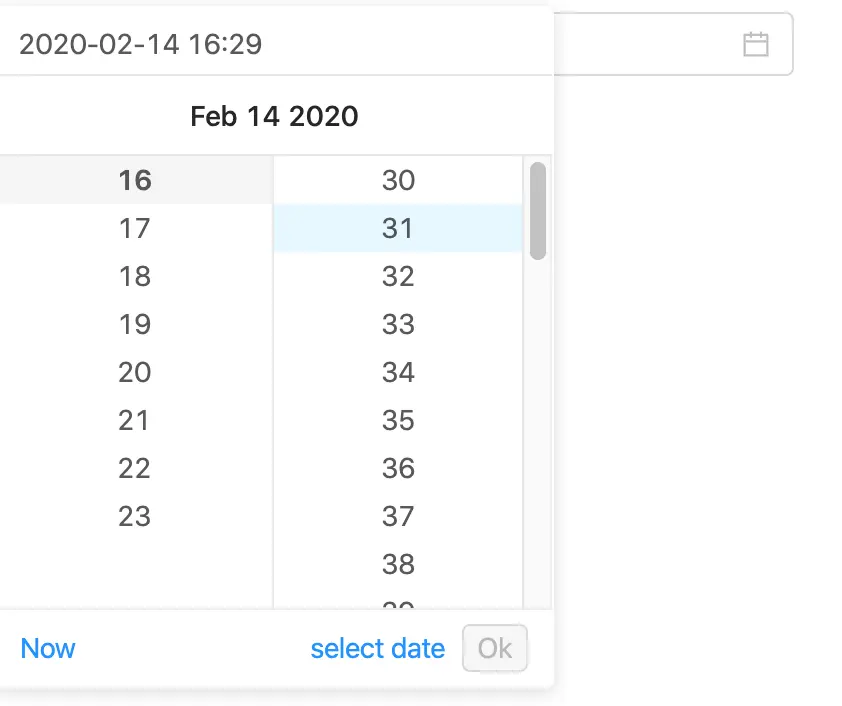Choose minute 31 highlighted option
This screenshot has width=842, height=706.
(x=398, y=228)
